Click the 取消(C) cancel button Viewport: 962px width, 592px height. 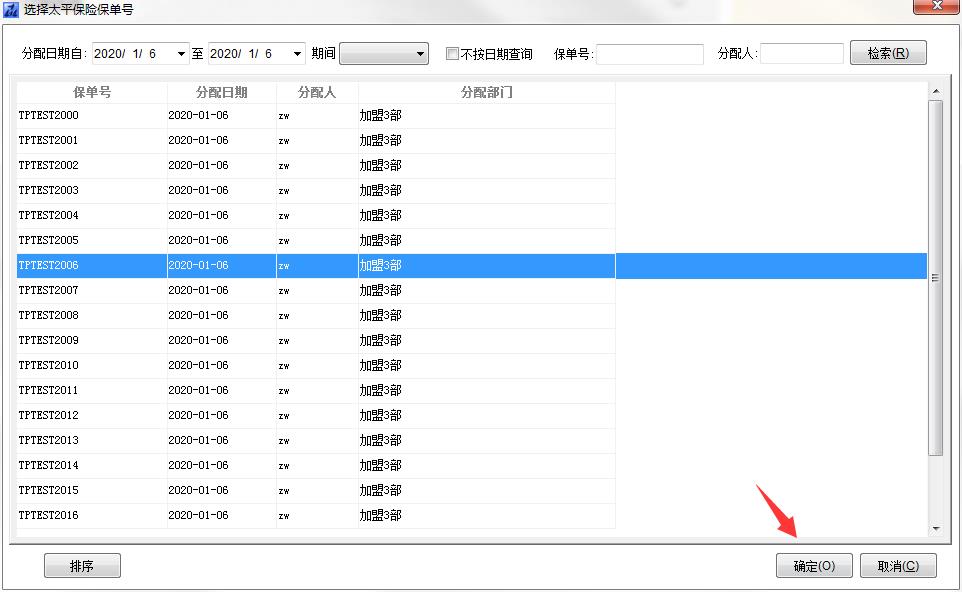[898, 566]
